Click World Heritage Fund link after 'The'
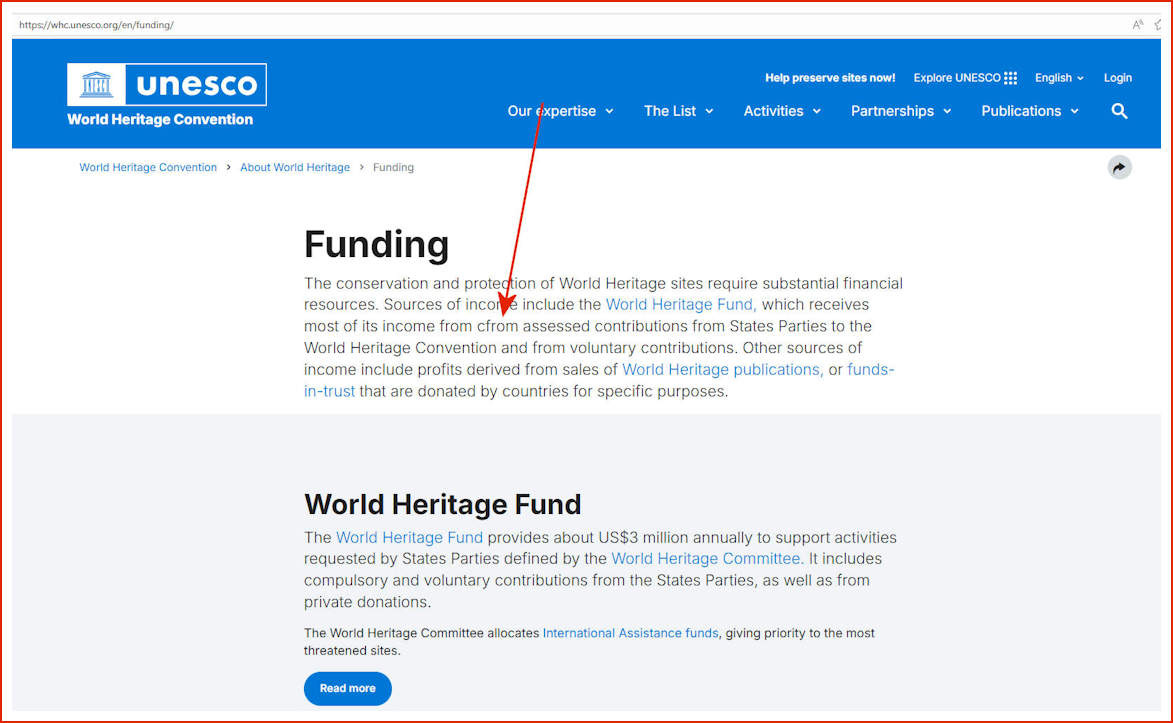Viewport: 1173px width, 723px height. 409,537
